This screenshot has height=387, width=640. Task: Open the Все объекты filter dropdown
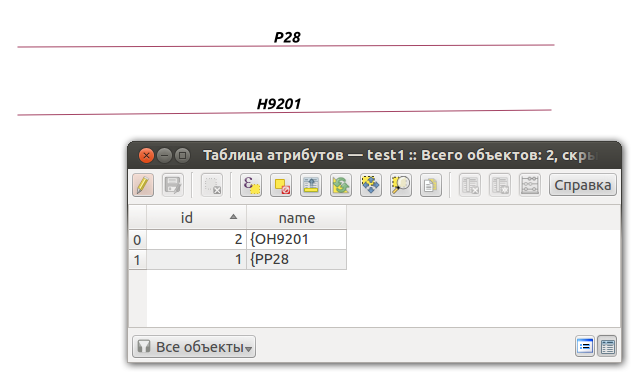[194, 347]
